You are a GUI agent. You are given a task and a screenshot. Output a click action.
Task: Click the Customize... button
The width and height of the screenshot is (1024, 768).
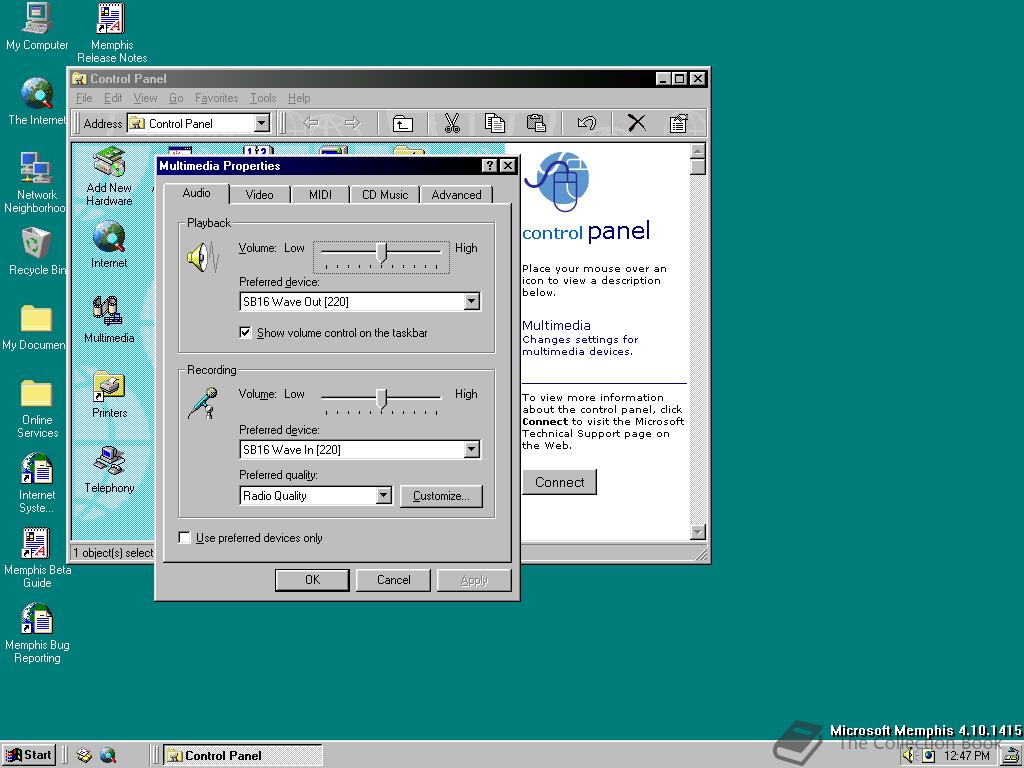pyautogui.click(x=441, y=496)
